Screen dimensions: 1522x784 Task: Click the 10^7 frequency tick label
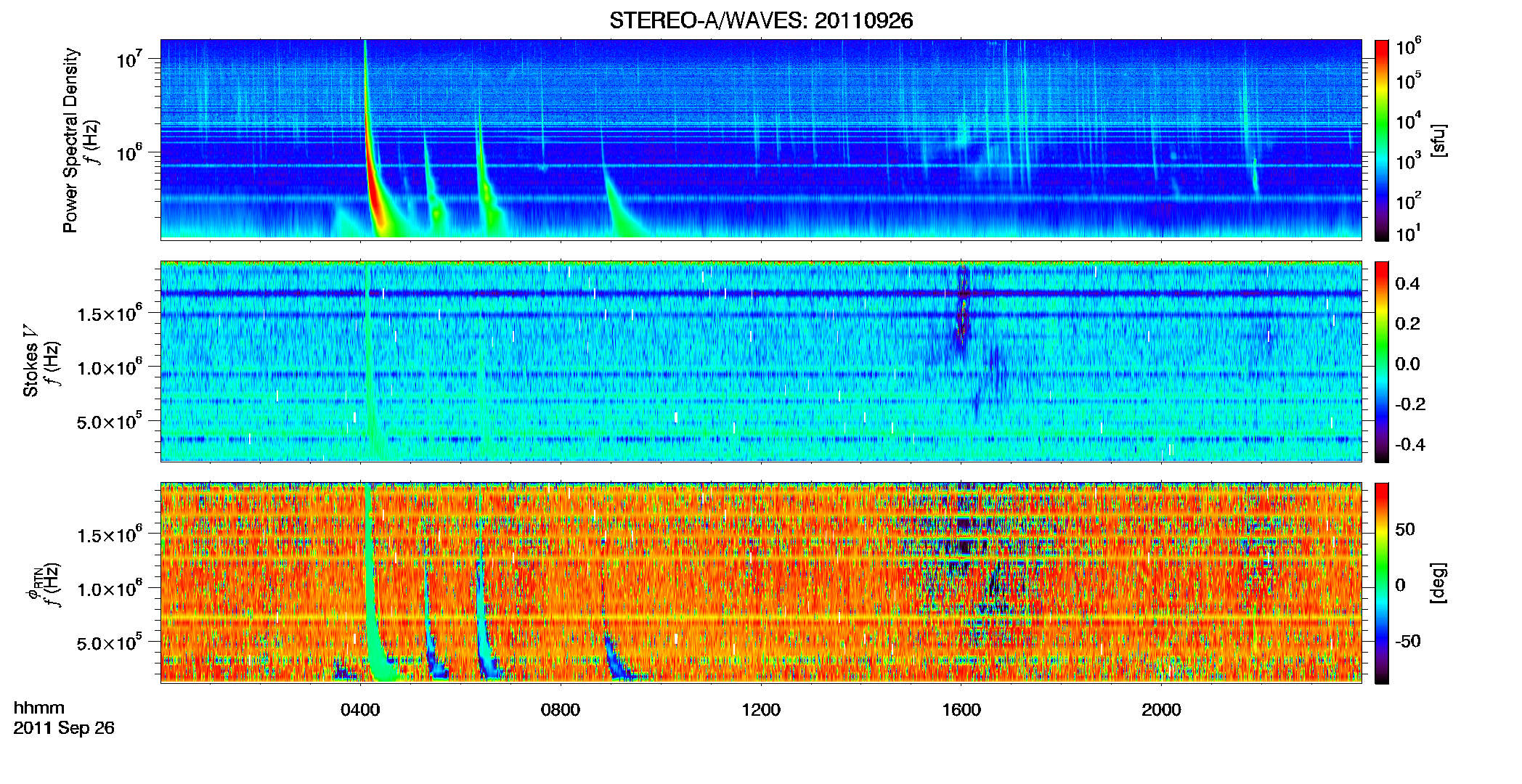pos(129,59)
